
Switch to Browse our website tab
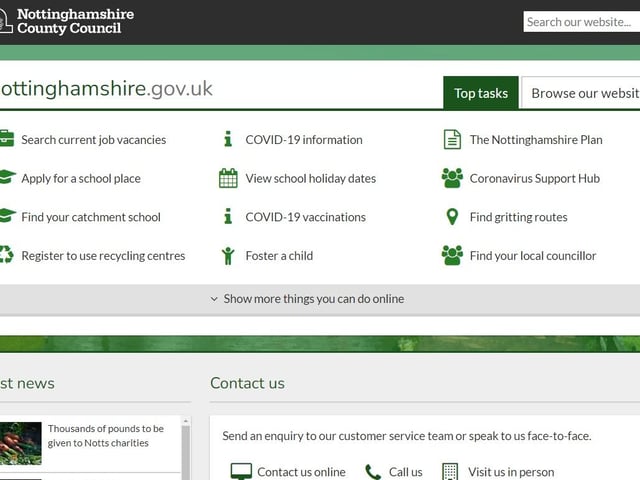[581, 93]
